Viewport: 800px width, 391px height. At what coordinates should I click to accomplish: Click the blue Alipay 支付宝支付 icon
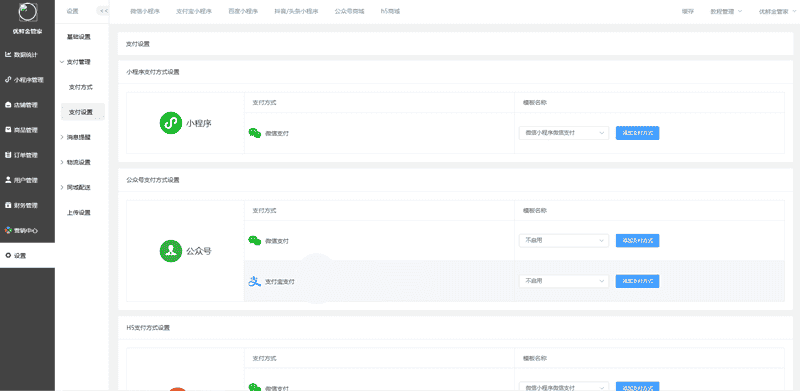(255, 281)
